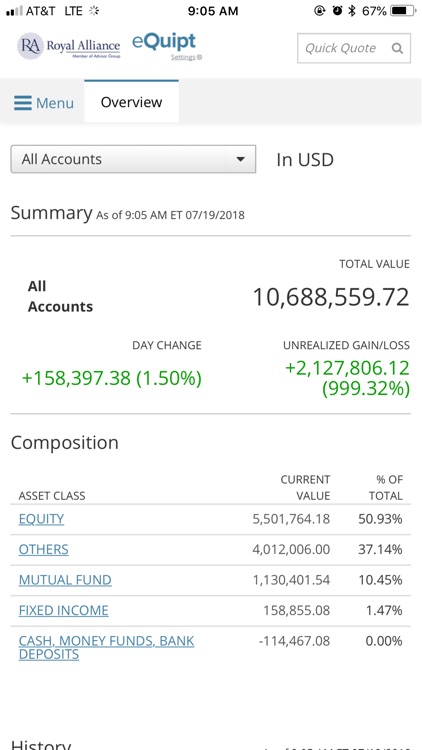This screenshot has height=750, width=422.
Task: Open the OTHERS asset class link
Action: pyautogui.click(x=44, y=550)
